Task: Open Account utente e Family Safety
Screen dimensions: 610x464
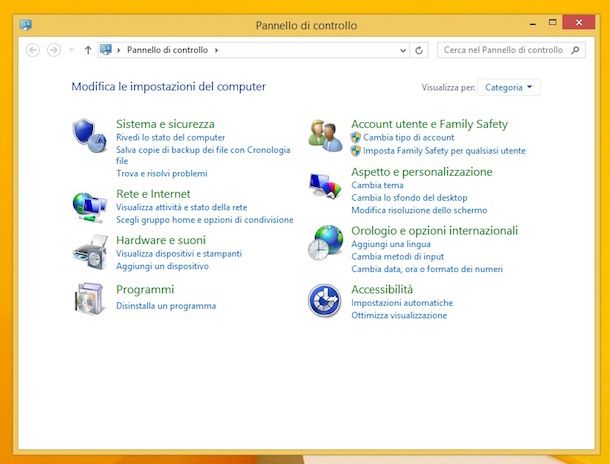Action: point(429,124)
